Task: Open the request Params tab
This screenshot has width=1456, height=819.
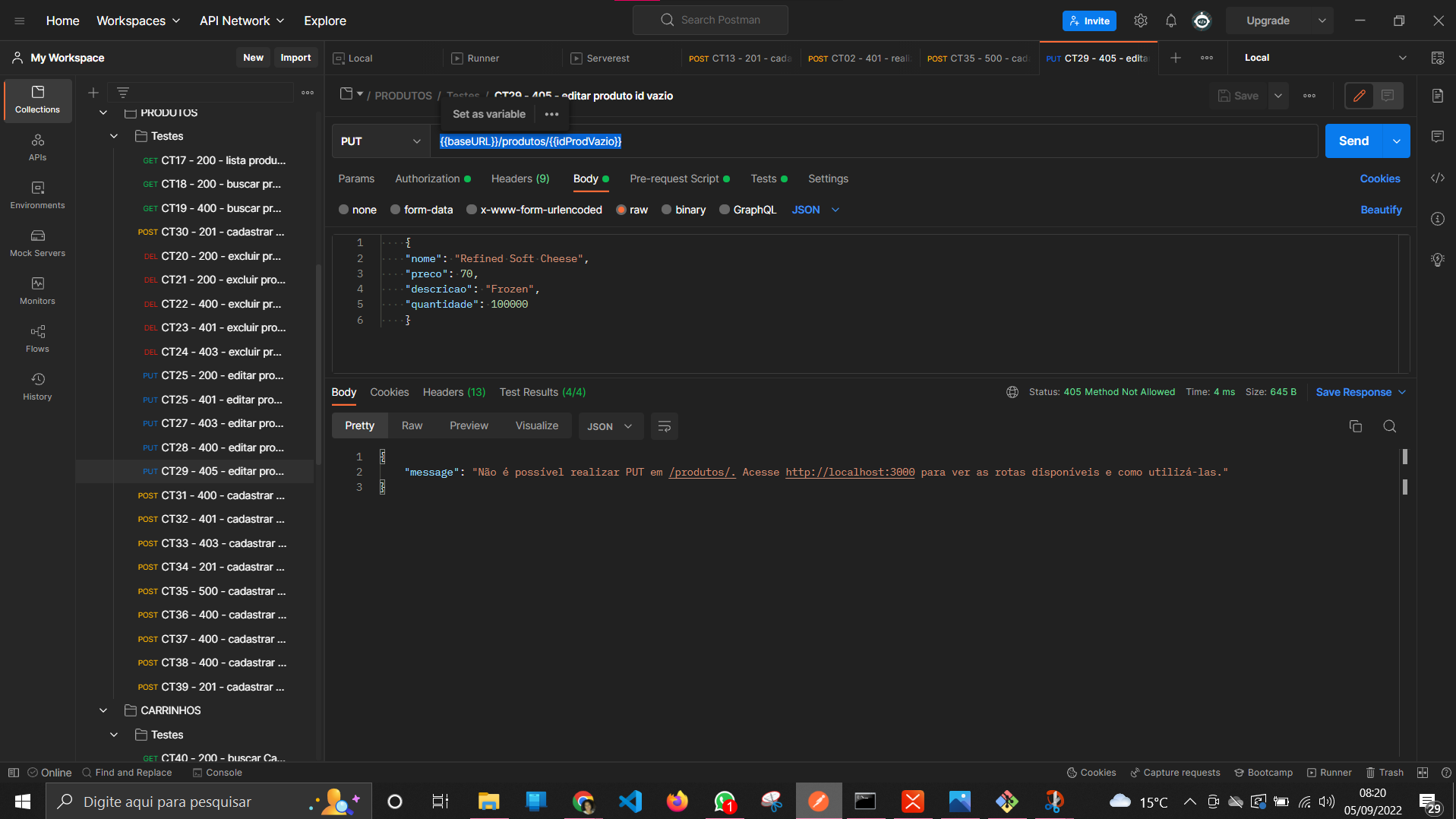Action: (x=356, y=179)
